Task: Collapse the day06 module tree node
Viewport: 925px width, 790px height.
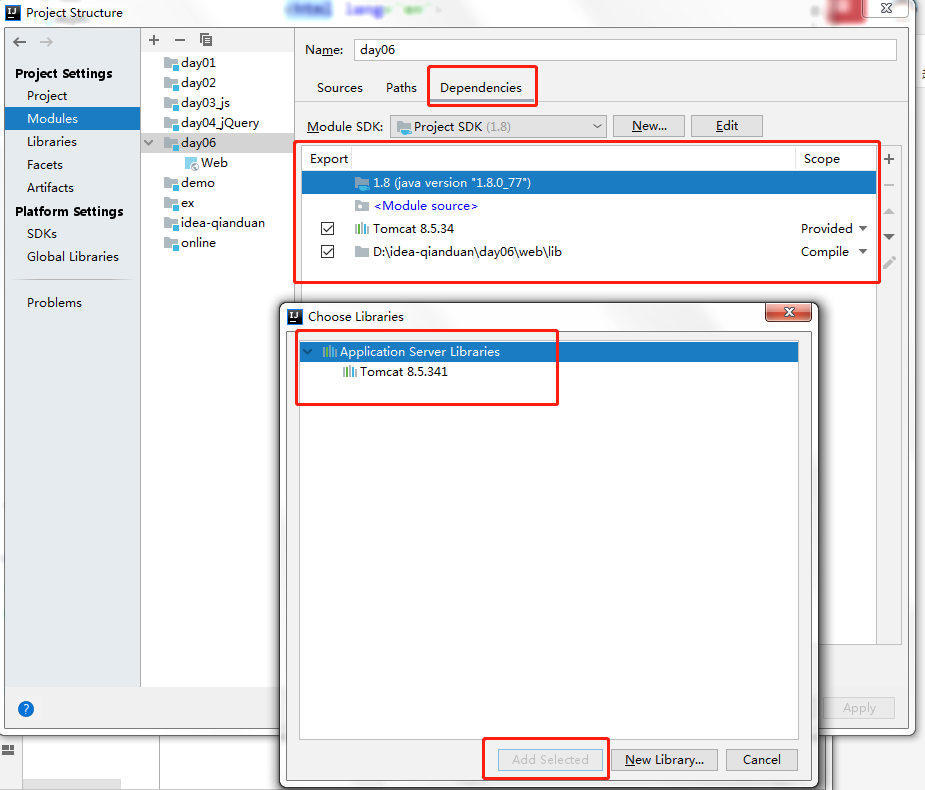Action: (149, 143)
